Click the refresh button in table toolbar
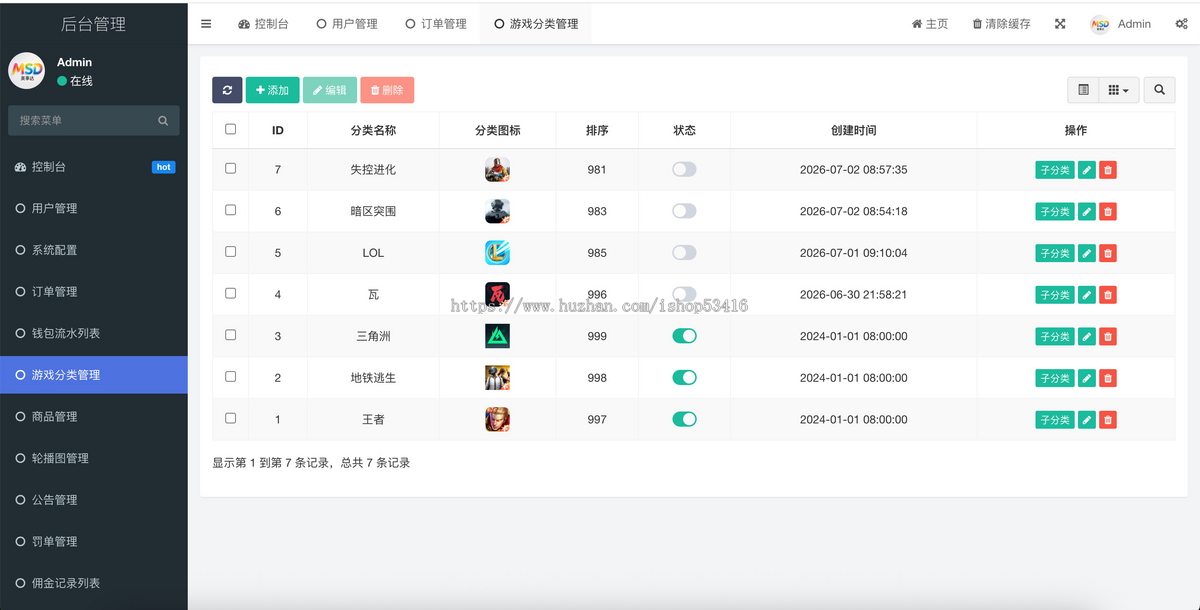 227,90
